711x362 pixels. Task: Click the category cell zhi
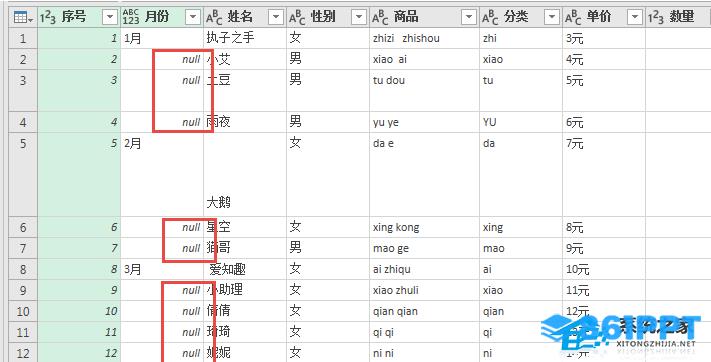click(521, 38)
